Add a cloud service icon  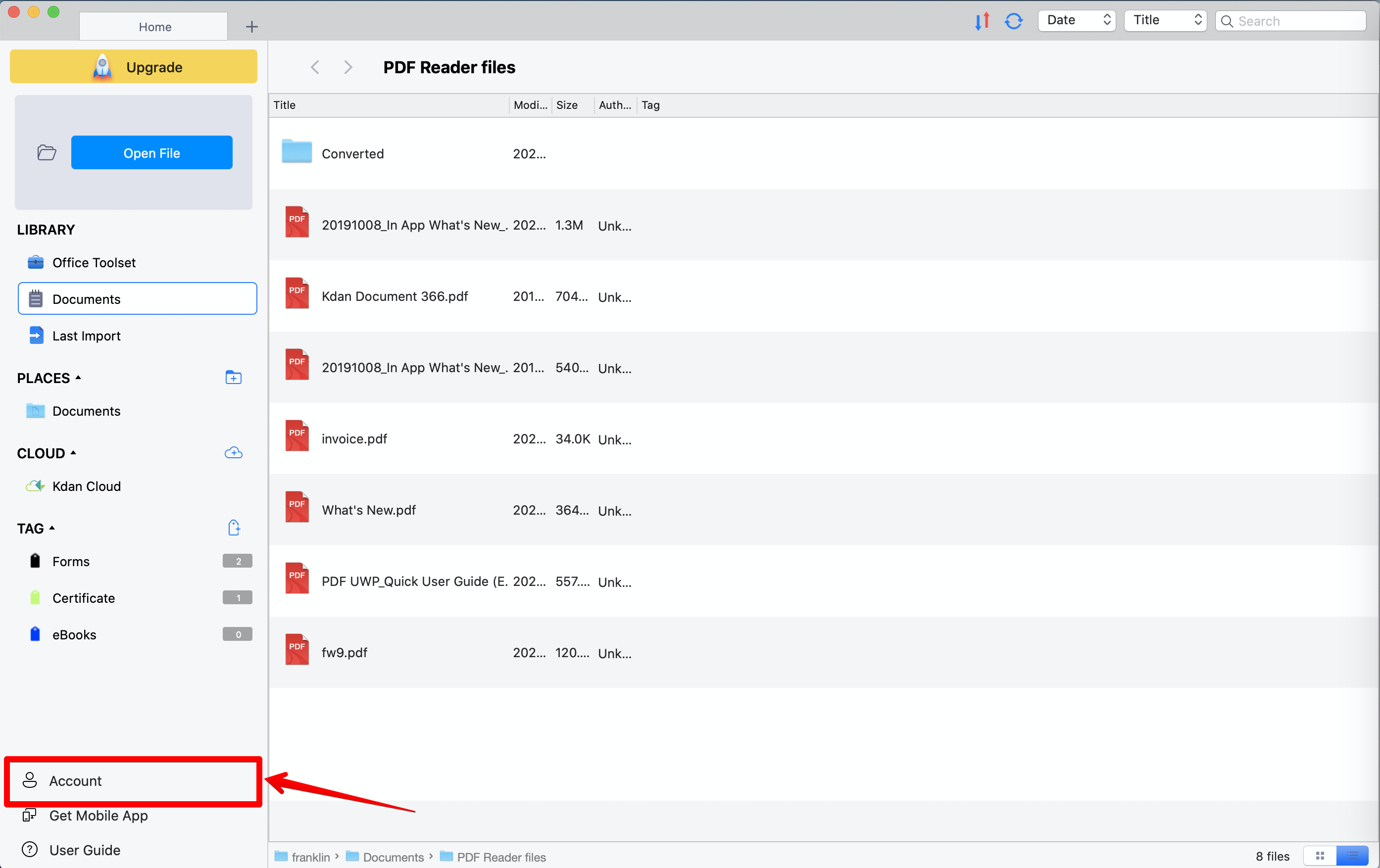[x=233, y=453]
